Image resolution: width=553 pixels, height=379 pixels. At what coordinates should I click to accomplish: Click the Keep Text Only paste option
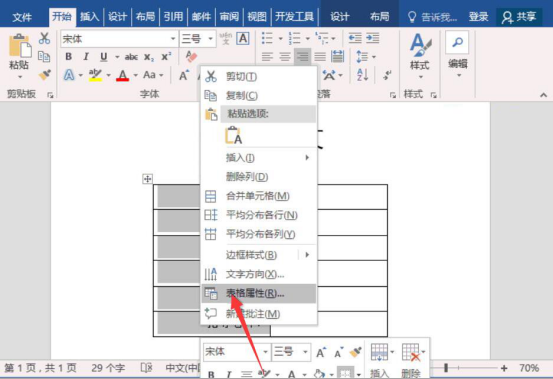233,135
